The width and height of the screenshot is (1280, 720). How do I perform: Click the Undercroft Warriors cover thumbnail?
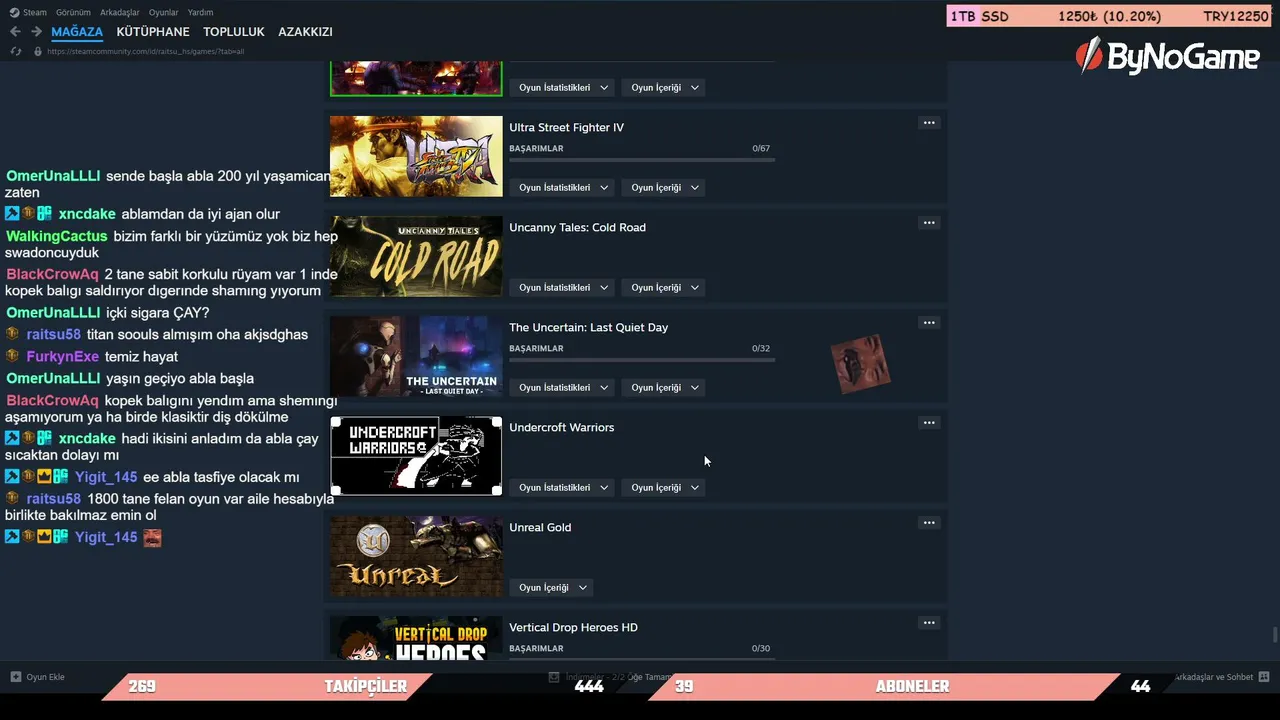(x=416, y=456)
